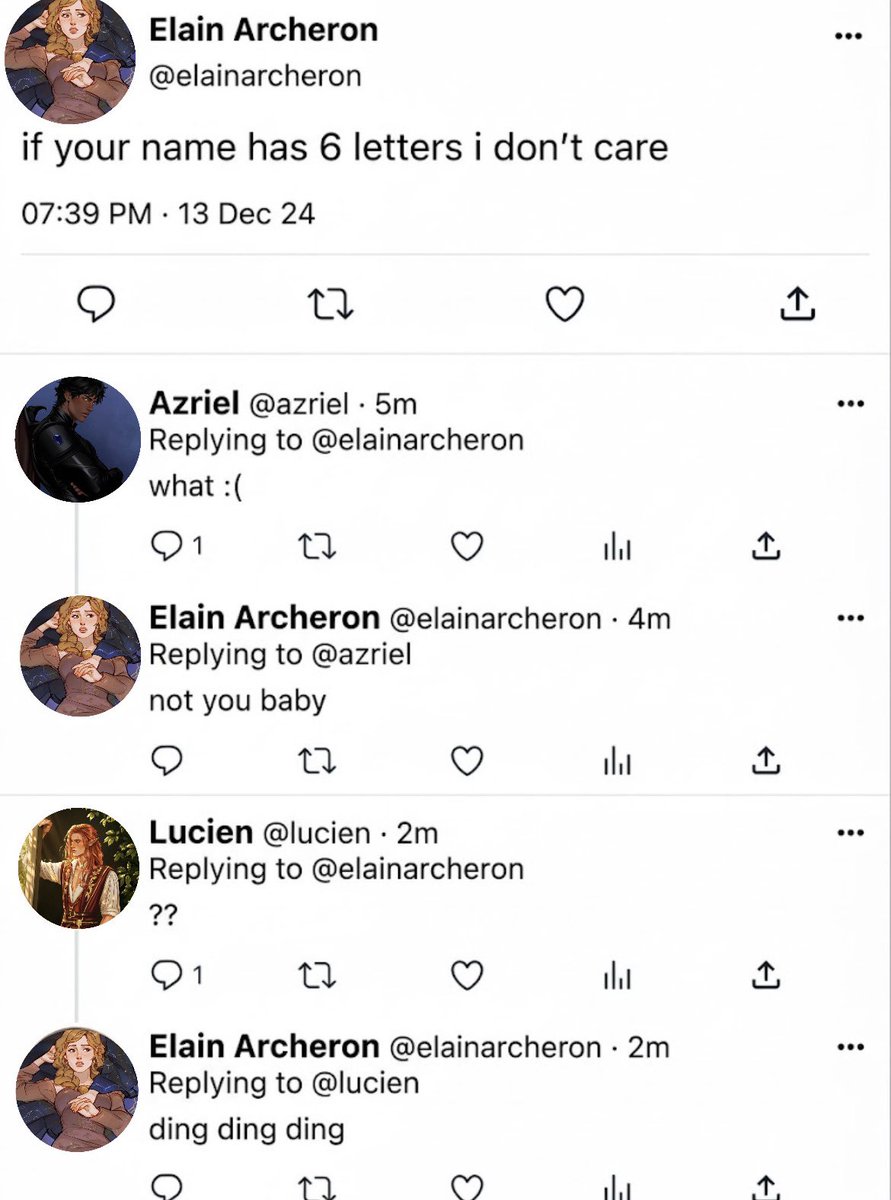Reply to the main tweet about 6 letters
This screenshot has height=1200, width=891.
tap(99, 304)
